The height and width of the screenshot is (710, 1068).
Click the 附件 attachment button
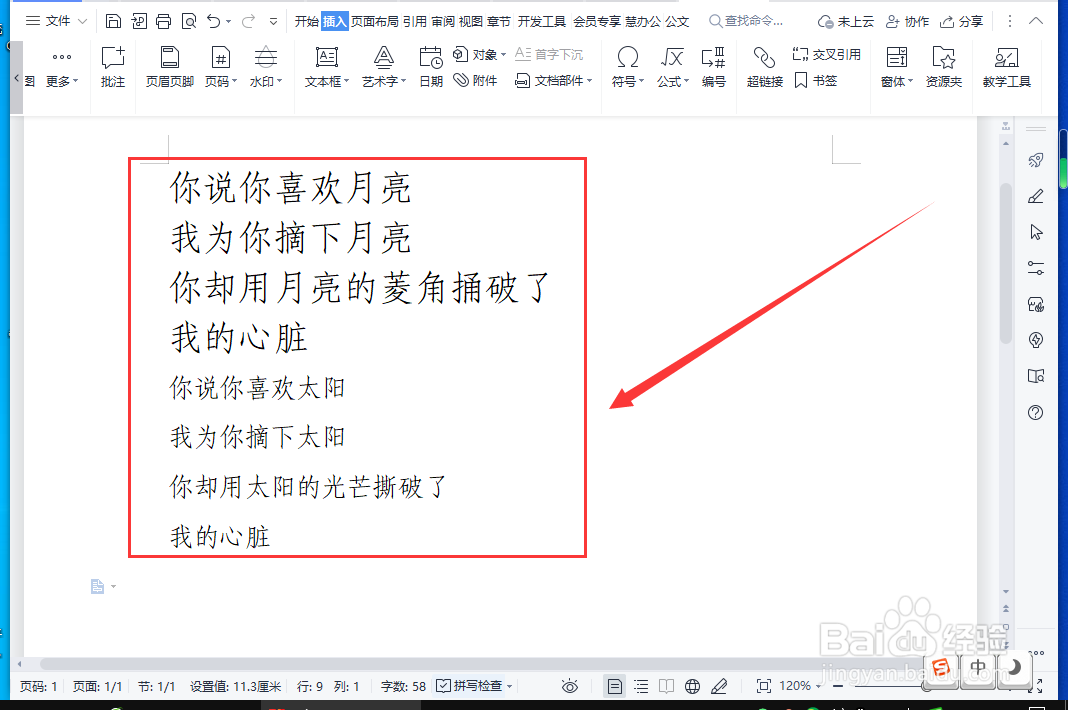[x=475, y=80]
